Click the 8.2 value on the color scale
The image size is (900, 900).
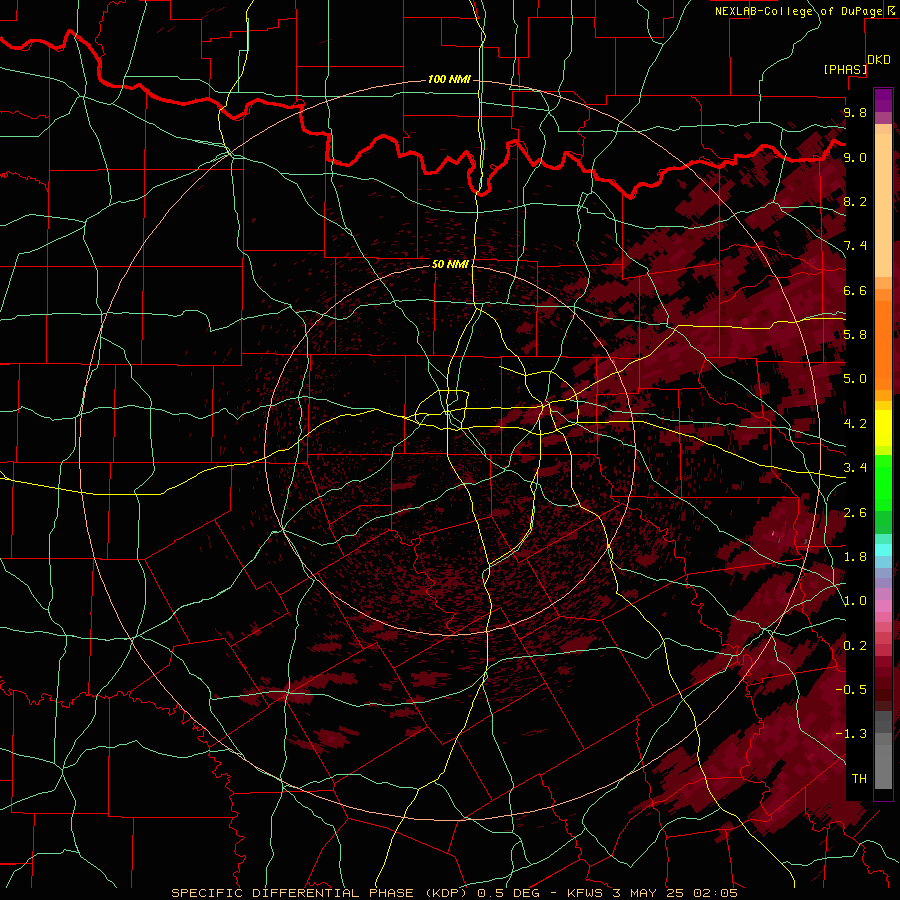pos(855,201)
